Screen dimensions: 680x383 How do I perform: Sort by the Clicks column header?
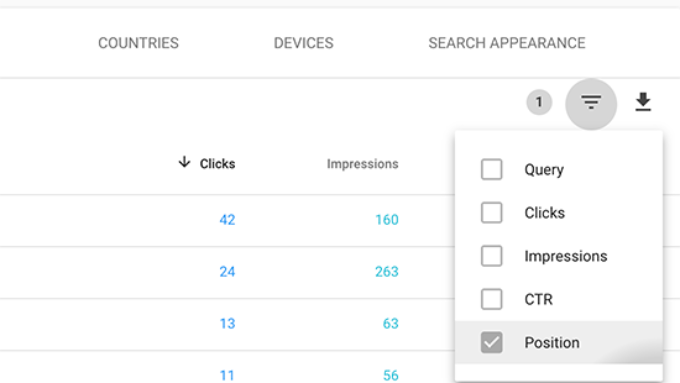217,164
